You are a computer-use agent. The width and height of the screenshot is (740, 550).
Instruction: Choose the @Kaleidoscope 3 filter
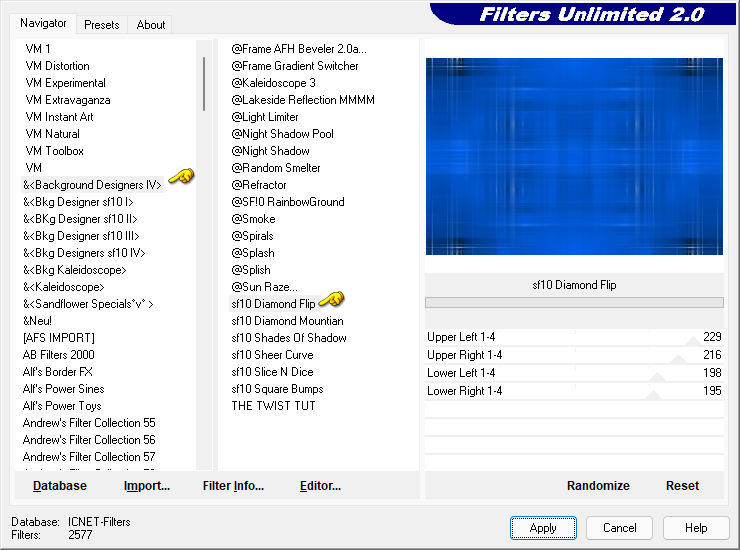(x=273, y=83)
